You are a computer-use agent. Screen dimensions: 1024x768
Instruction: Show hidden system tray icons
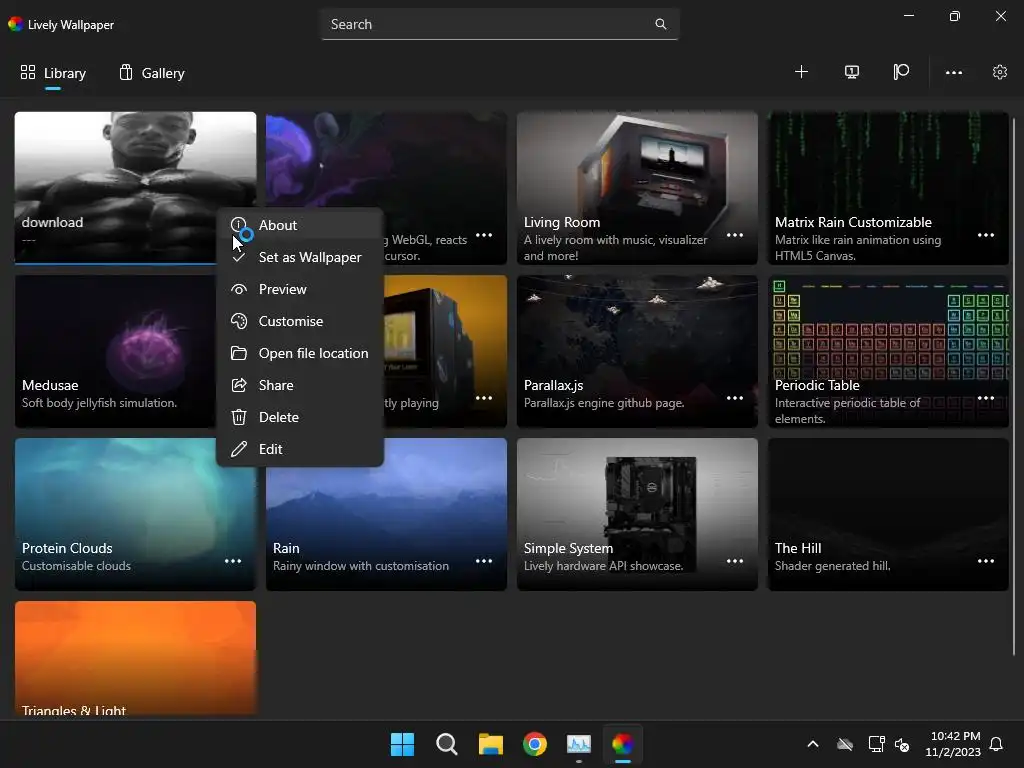click(x=813, y=744)
